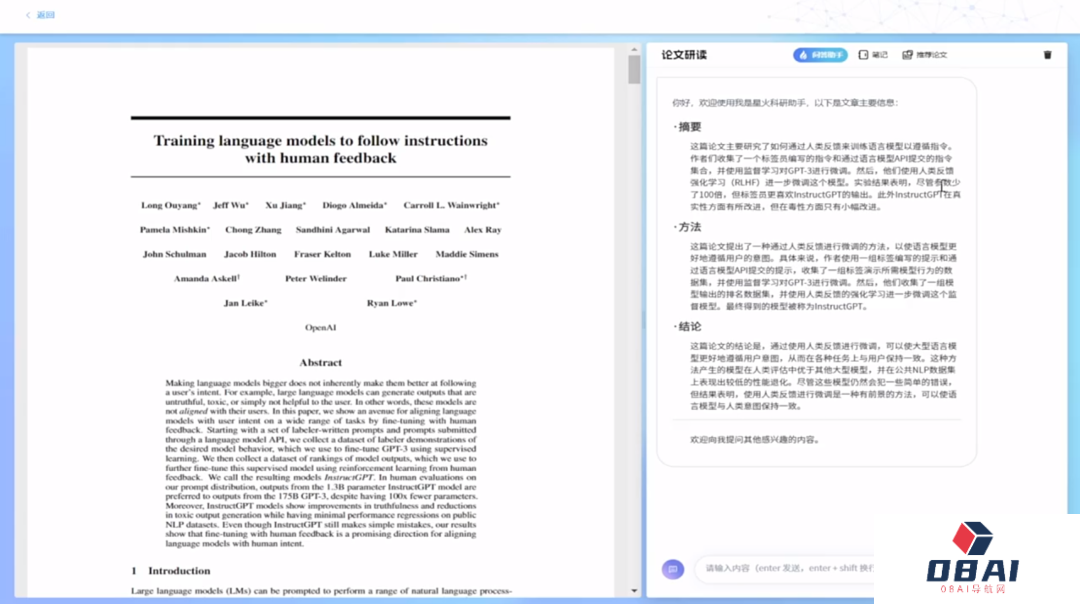Click author name Long Ouyang

tap(171, 205)
